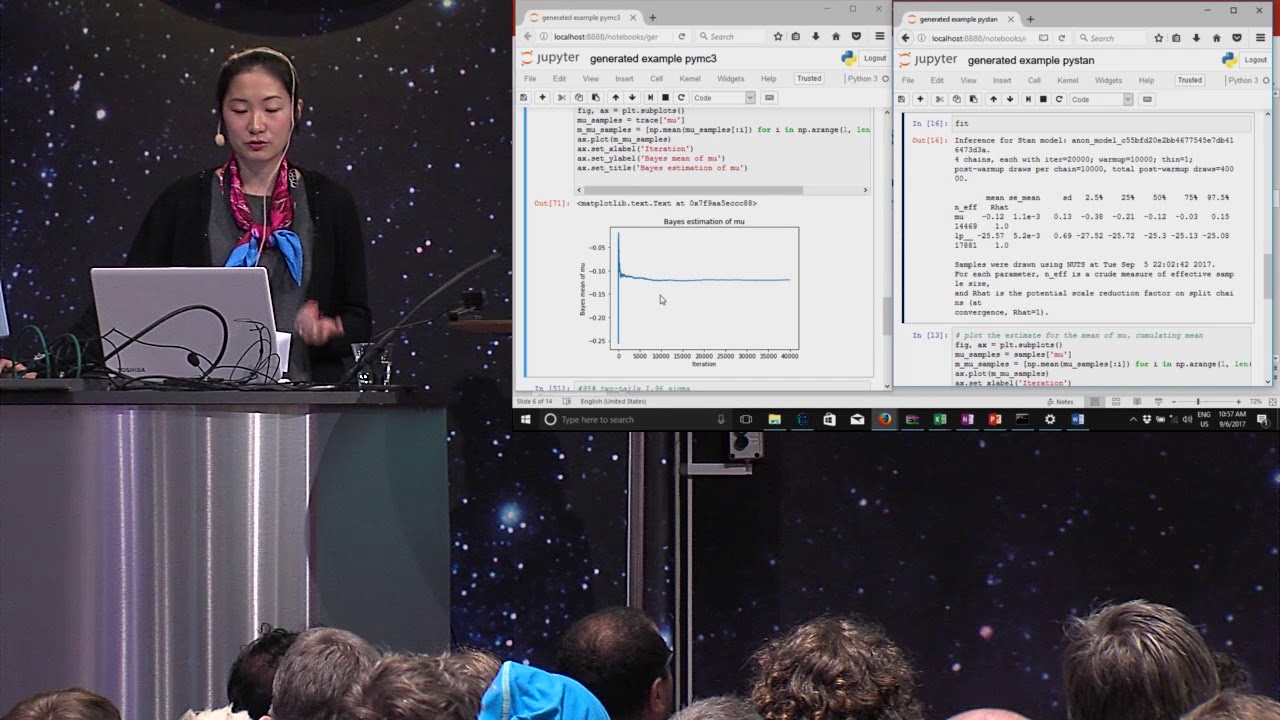Open the Edit menu in the pystan notebook
1280x720 pixels.
pos(937,80)
